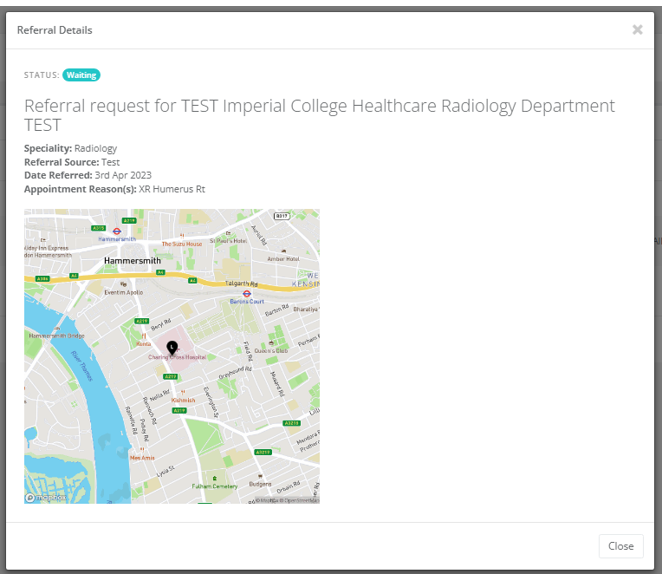Click the 'STATUS:' label

coord(41,75)
